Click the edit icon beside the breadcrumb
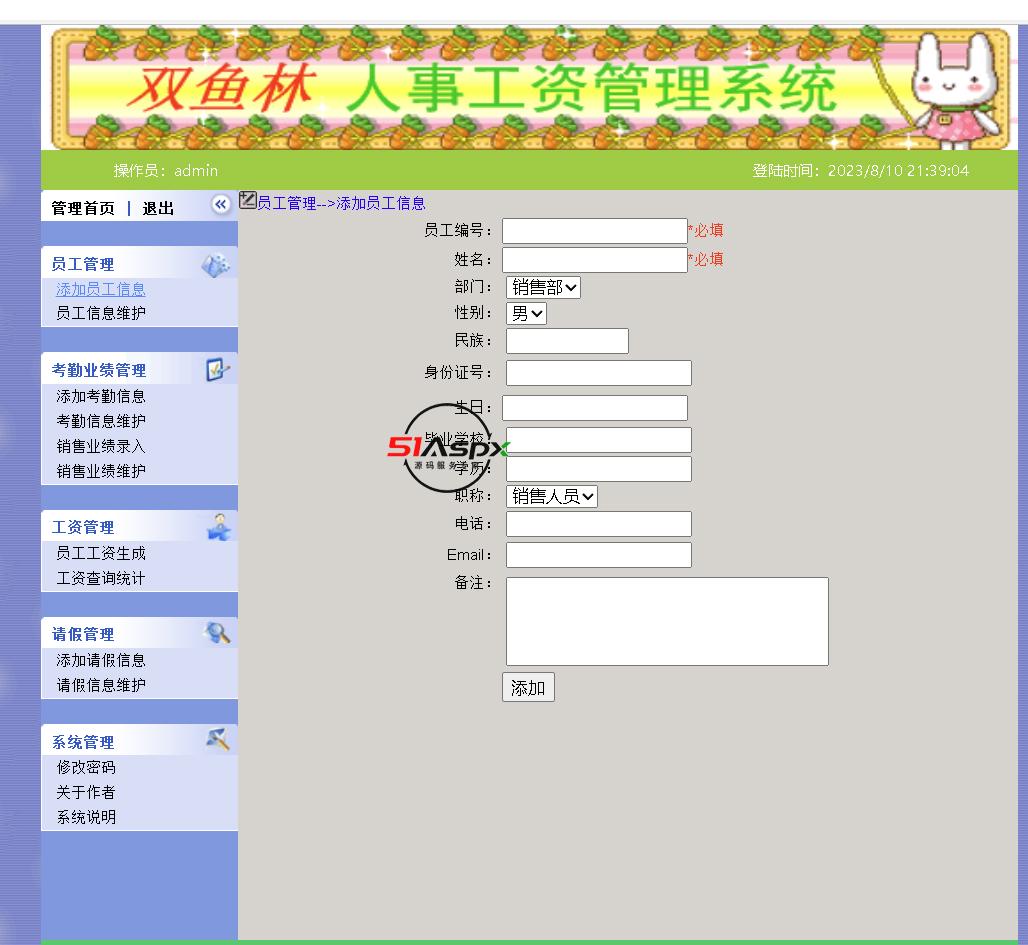1028x945 pixels. pos(248,200)
